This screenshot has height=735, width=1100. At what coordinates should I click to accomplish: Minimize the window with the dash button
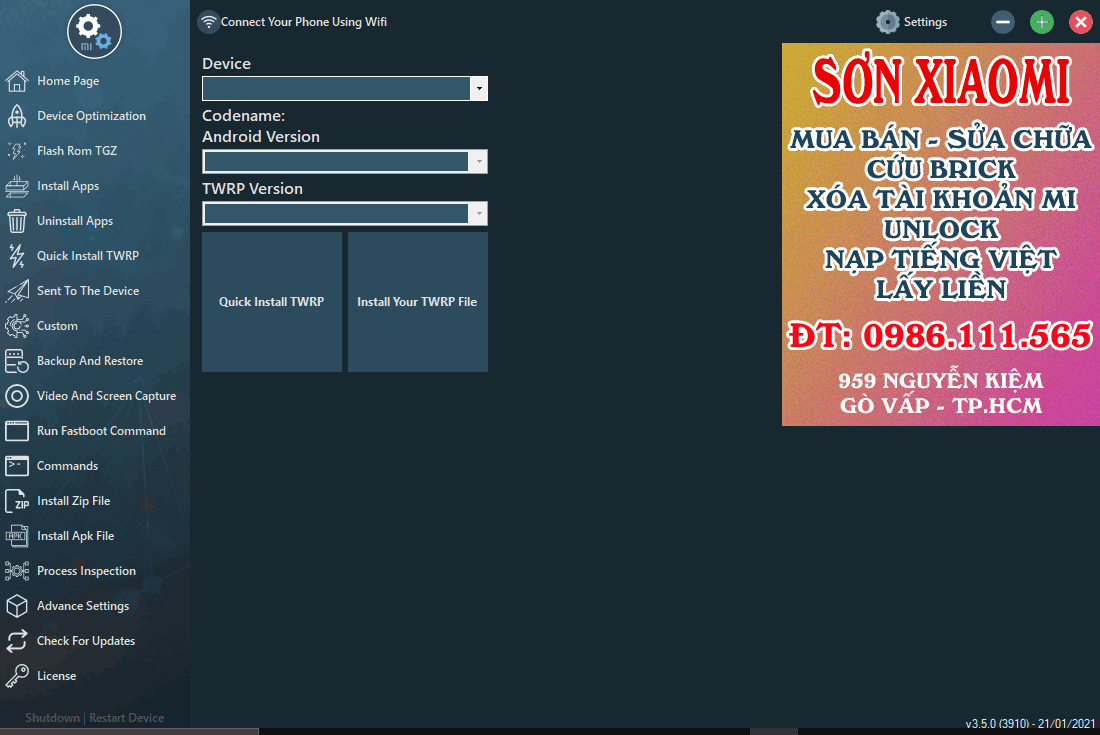[1003, 22]
